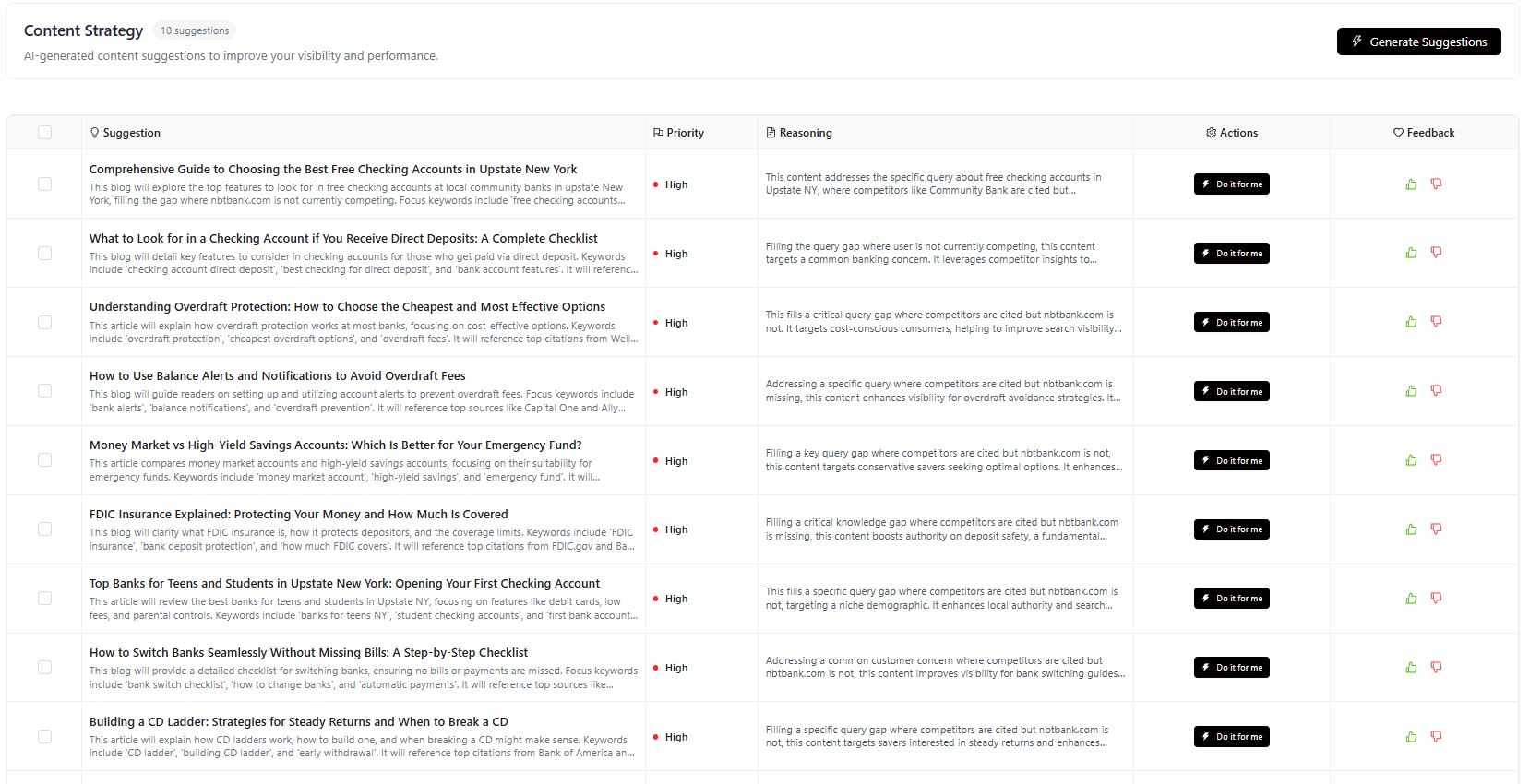Tick the Understanding Overdraft Protection row checkbox
The image size is (1530, 784).
(44, 322)
